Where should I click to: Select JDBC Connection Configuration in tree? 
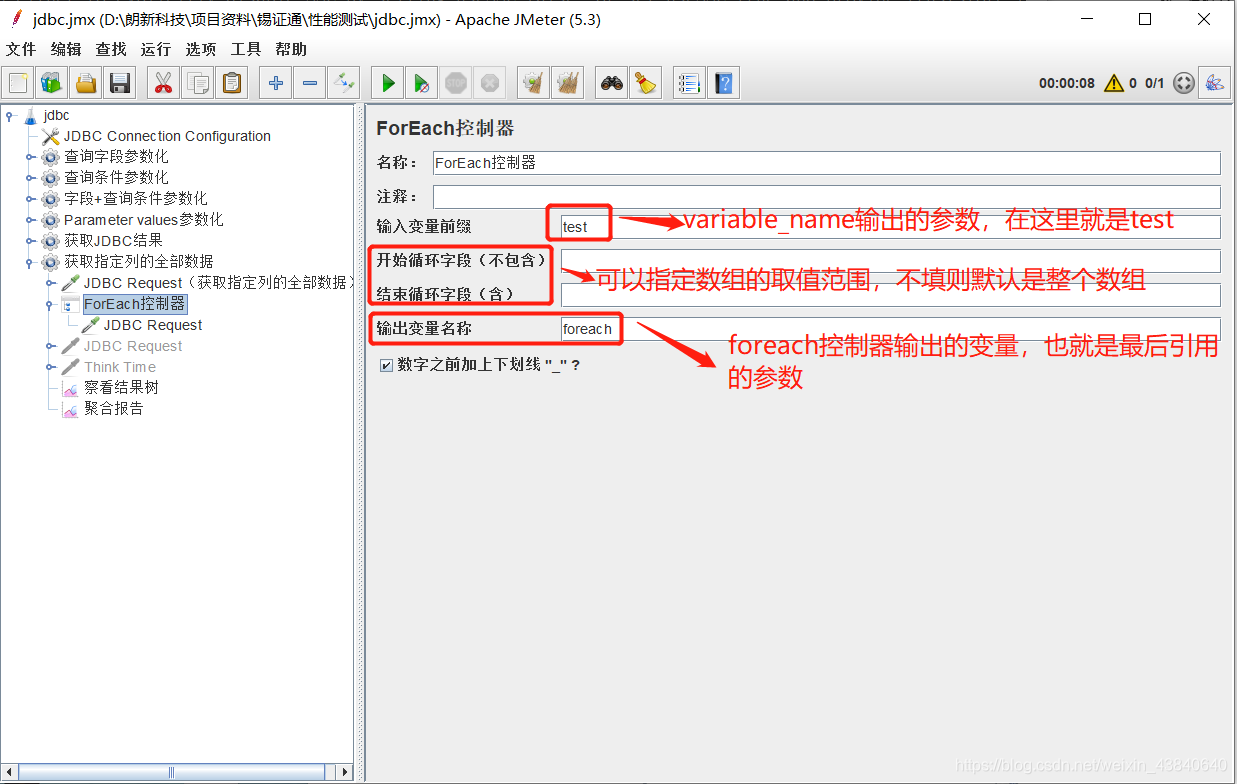coord(167,136)
